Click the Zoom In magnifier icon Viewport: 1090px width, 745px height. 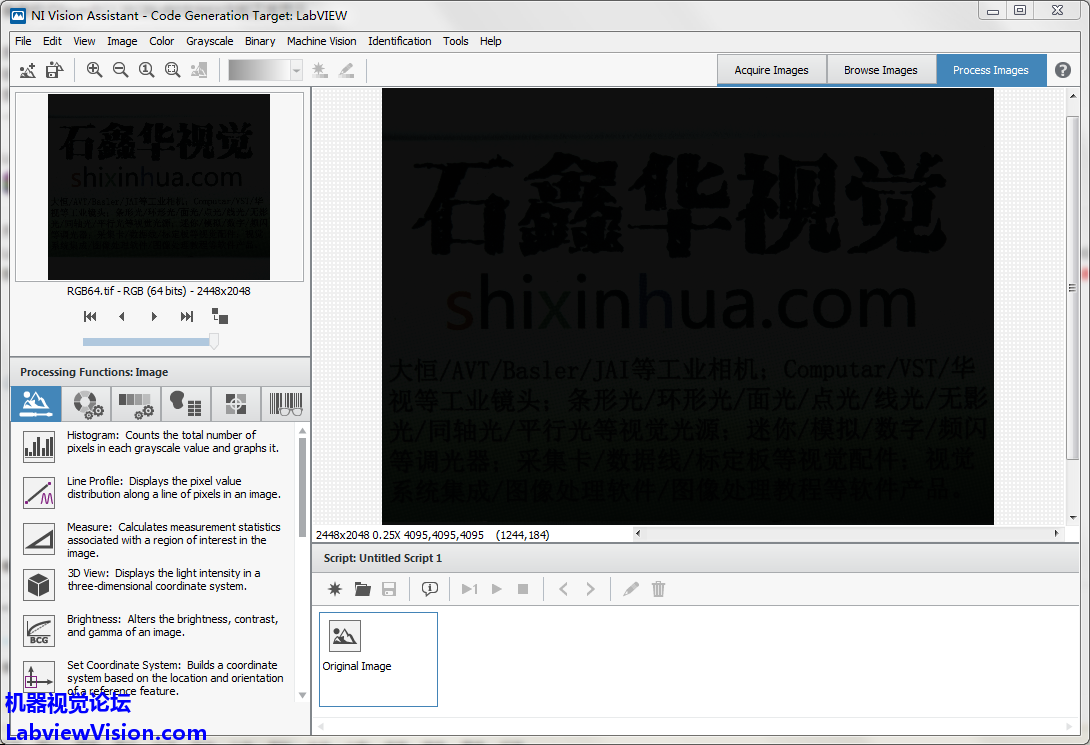(94, 70)
